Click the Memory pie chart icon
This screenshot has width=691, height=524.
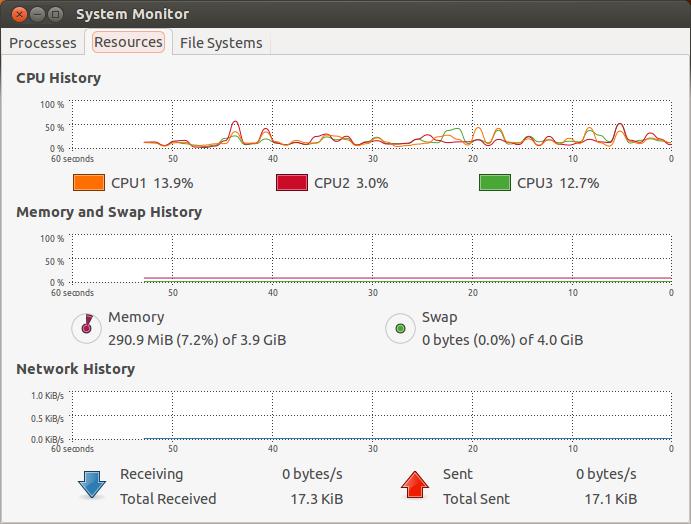pos(87,327)
